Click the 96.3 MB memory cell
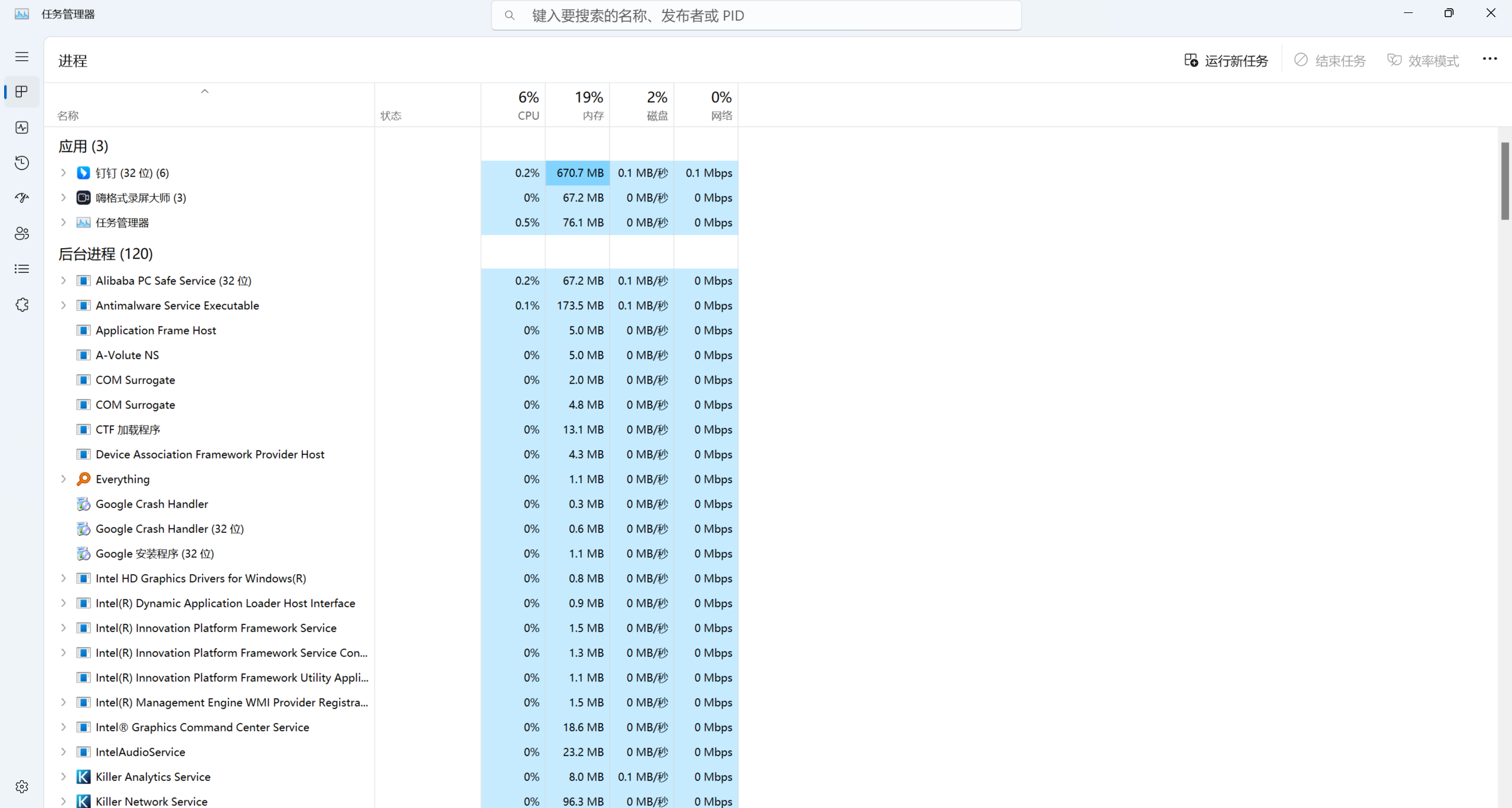1512x808 pixels. pos(577,801)
